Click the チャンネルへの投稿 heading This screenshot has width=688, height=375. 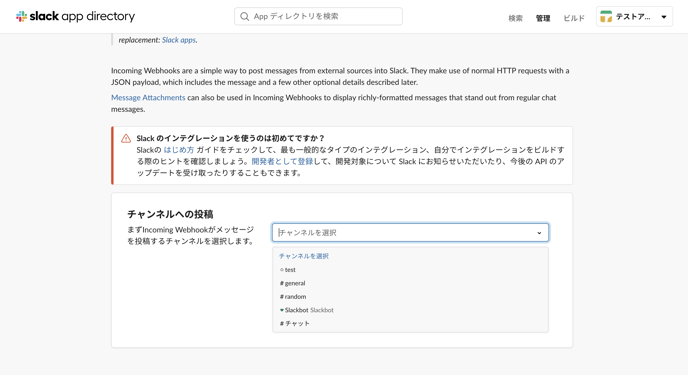click(170, 214)
